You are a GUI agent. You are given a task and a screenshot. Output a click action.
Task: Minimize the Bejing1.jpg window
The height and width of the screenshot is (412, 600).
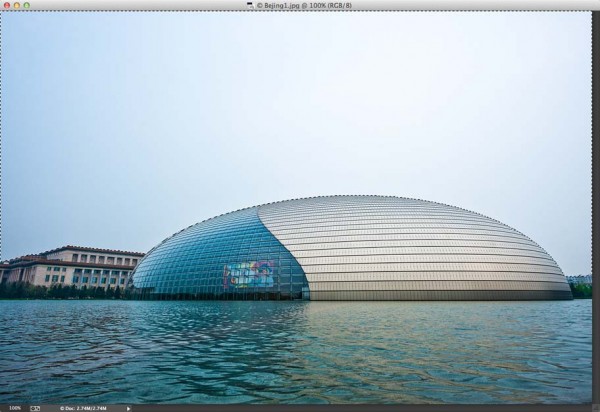[17, 5]
